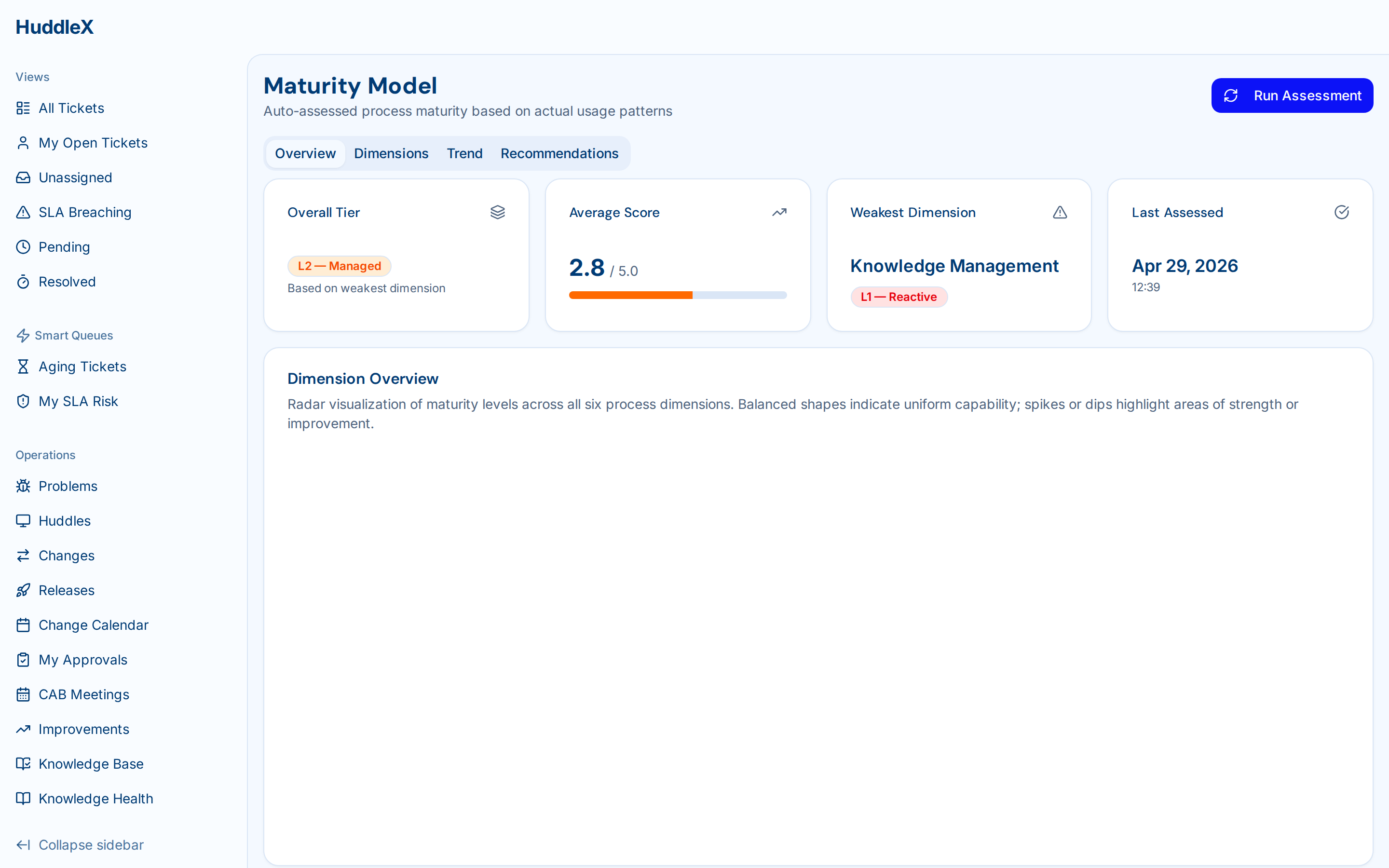Click the HuddleX logo
The height and width of the screenshot is (868, 1389).
click(x=54, y=27)
